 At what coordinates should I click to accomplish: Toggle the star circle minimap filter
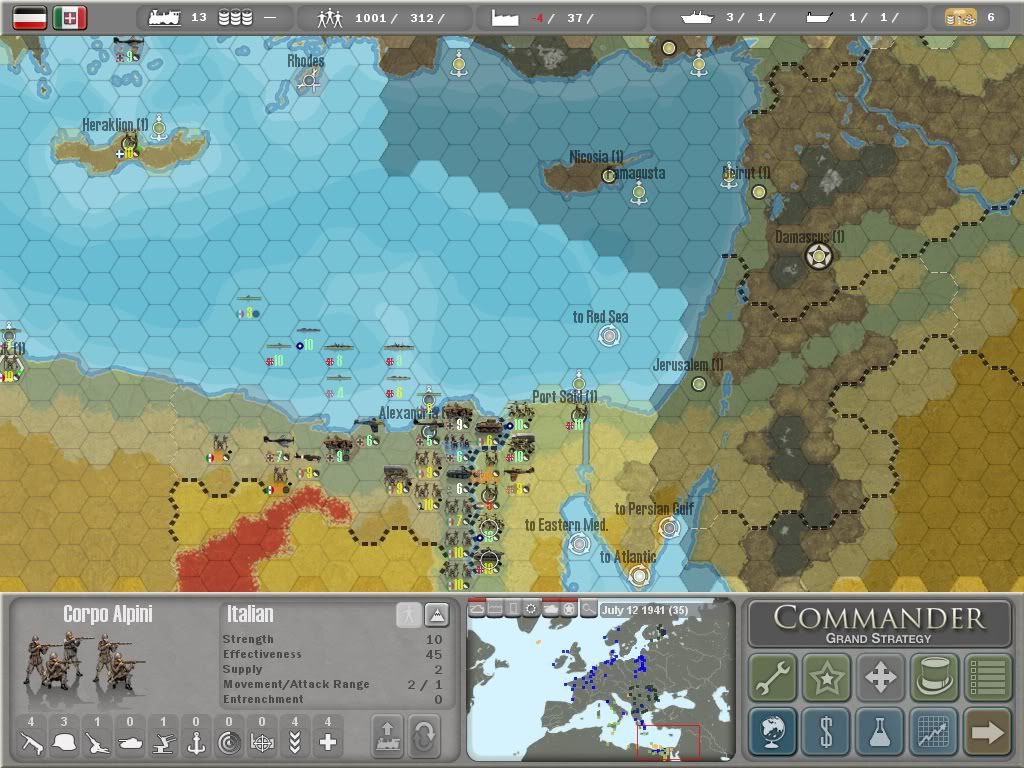(x=569, y=609)
